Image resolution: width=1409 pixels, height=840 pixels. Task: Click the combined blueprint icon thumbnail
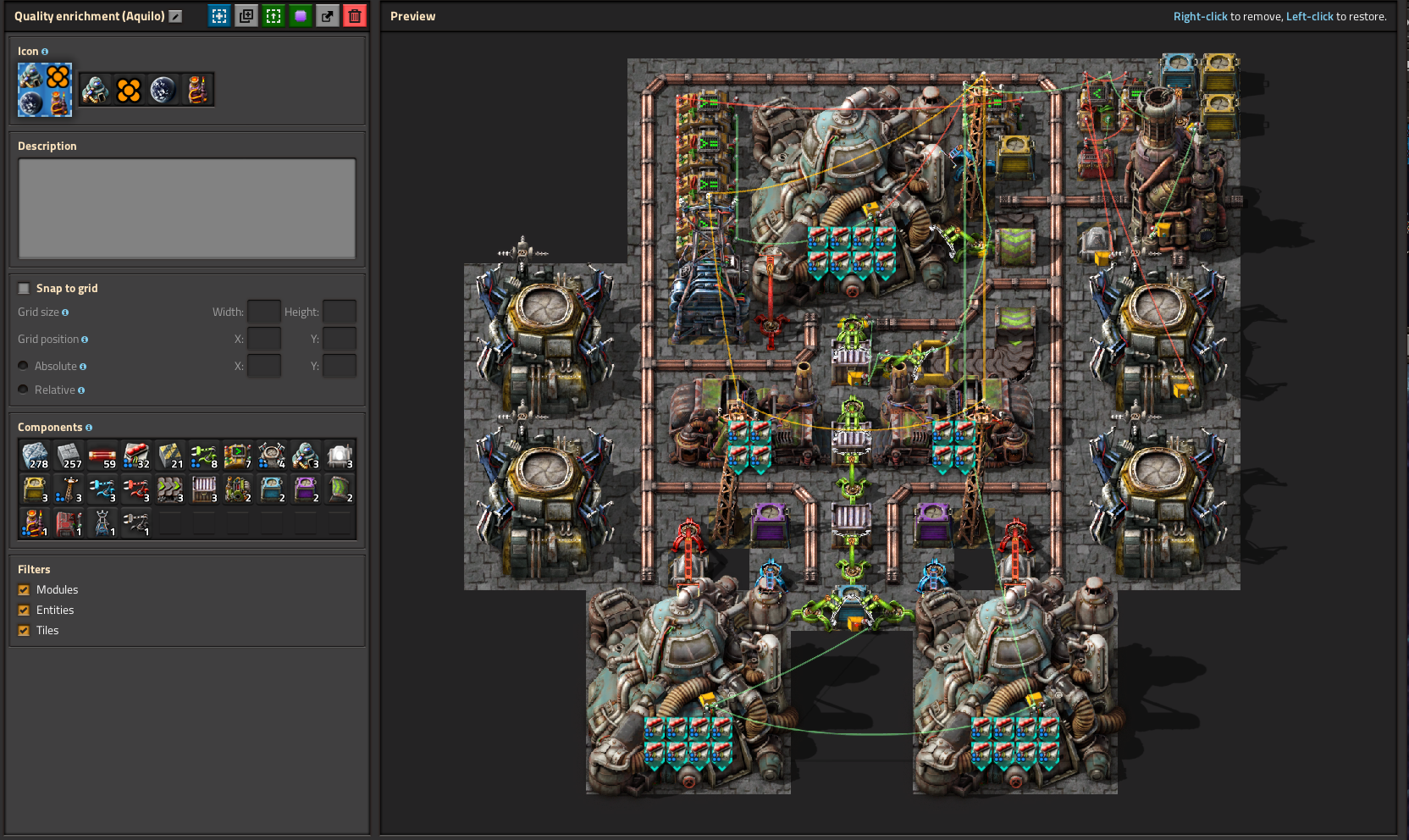coord(45,89)
